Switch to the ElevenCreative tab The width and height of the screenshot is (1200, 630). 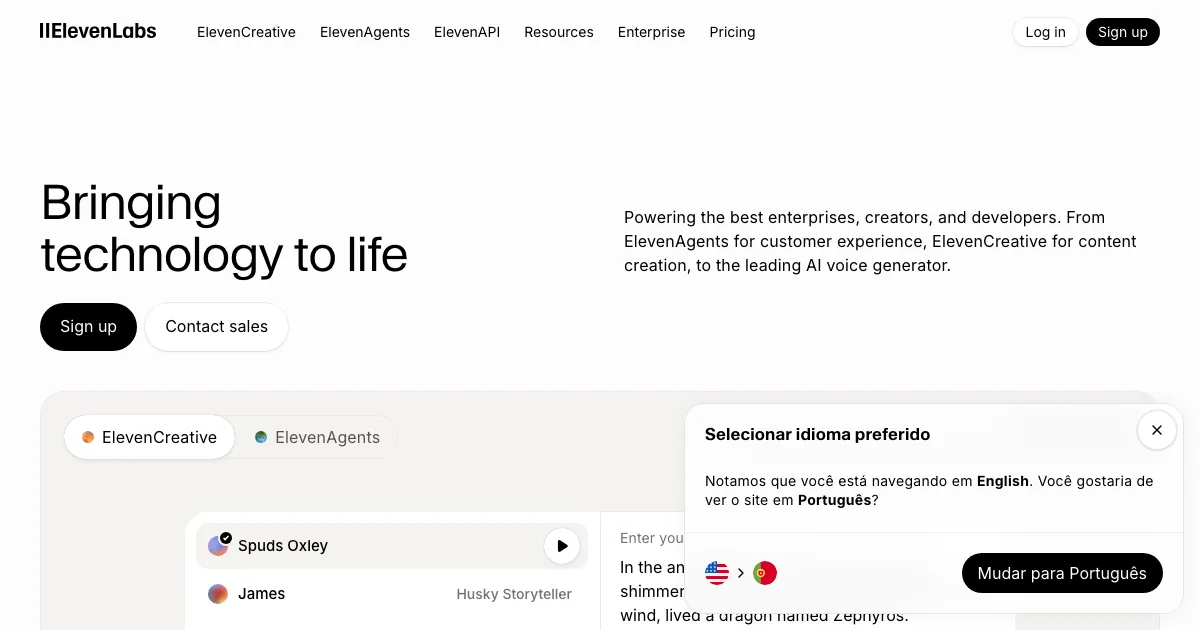(149, 437)
